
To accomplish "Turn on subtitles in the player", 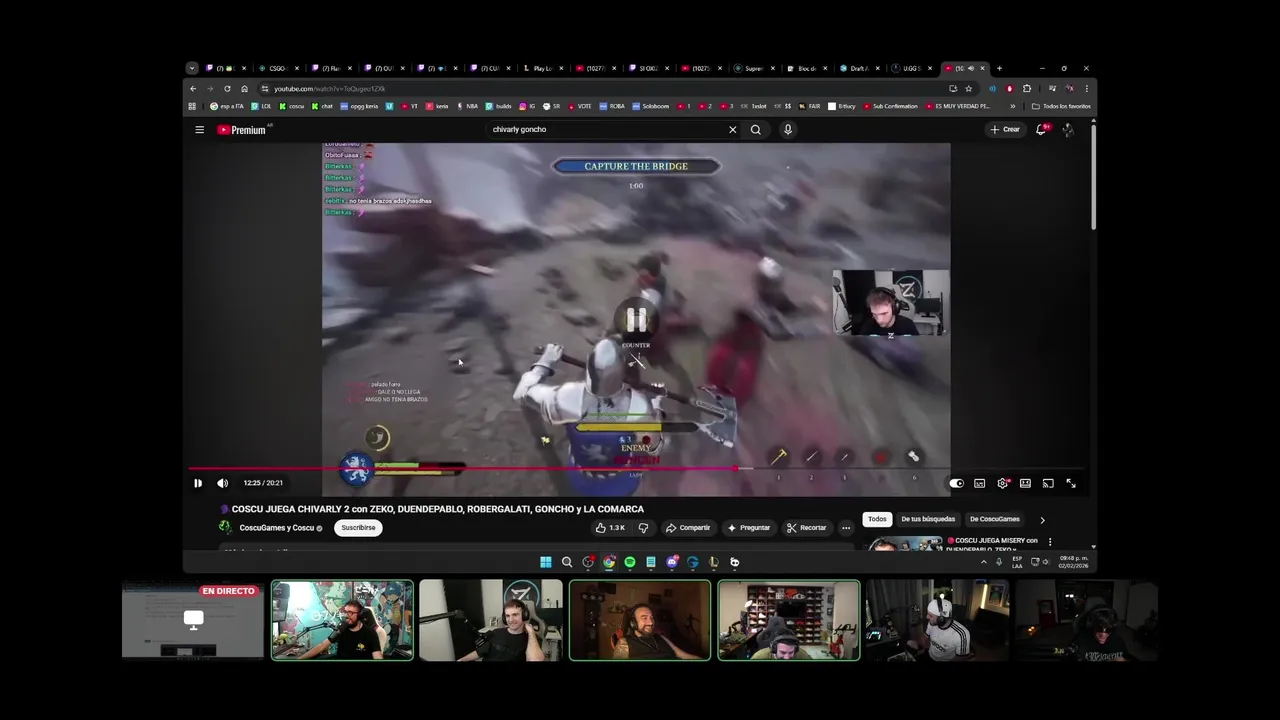I will (979, 483).
